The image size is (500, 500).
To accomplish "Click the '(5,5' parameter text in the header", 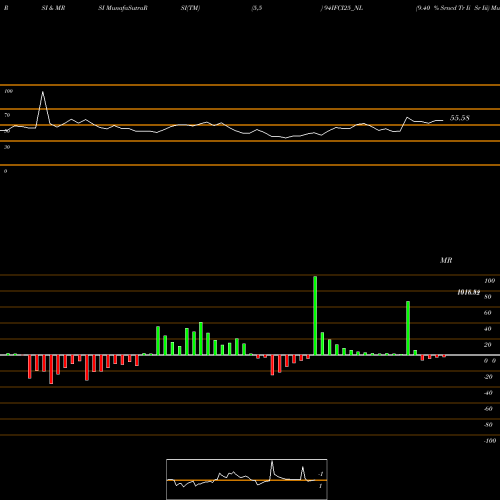I will (257, 8).
